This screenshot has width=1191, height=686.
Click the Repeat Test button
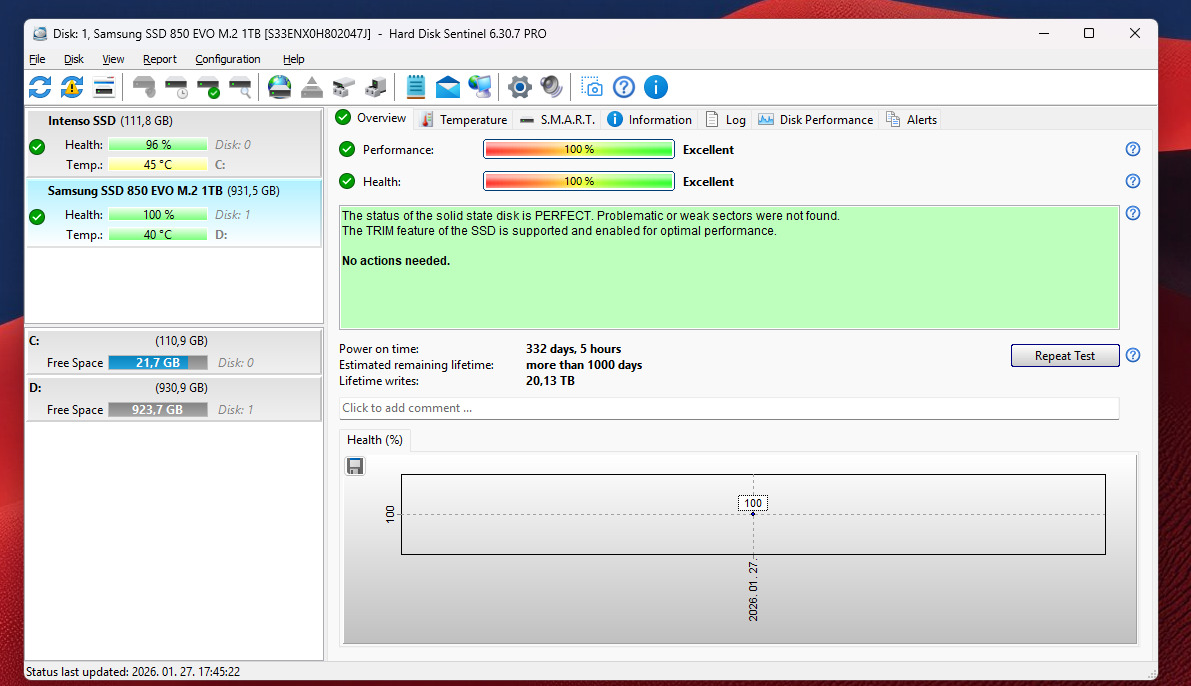click(x=1065, y=356)
